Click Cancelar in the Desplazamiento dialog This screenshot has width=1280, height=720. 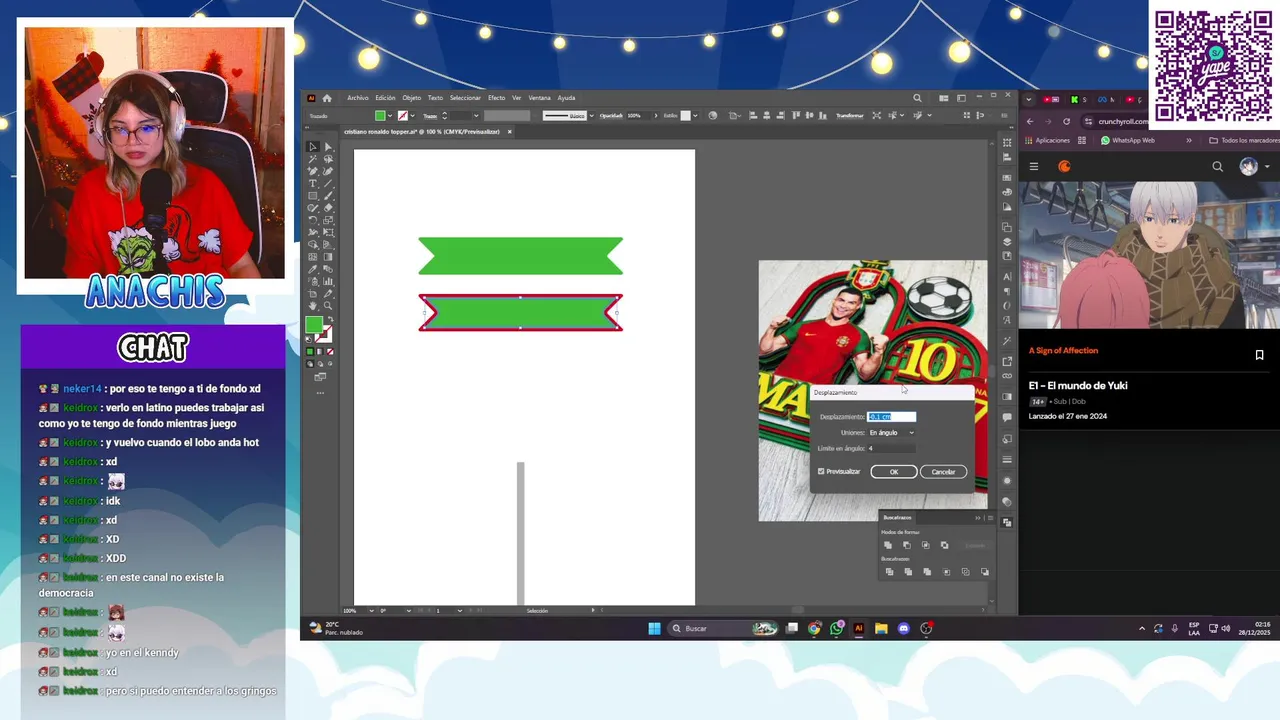(944, 472)
